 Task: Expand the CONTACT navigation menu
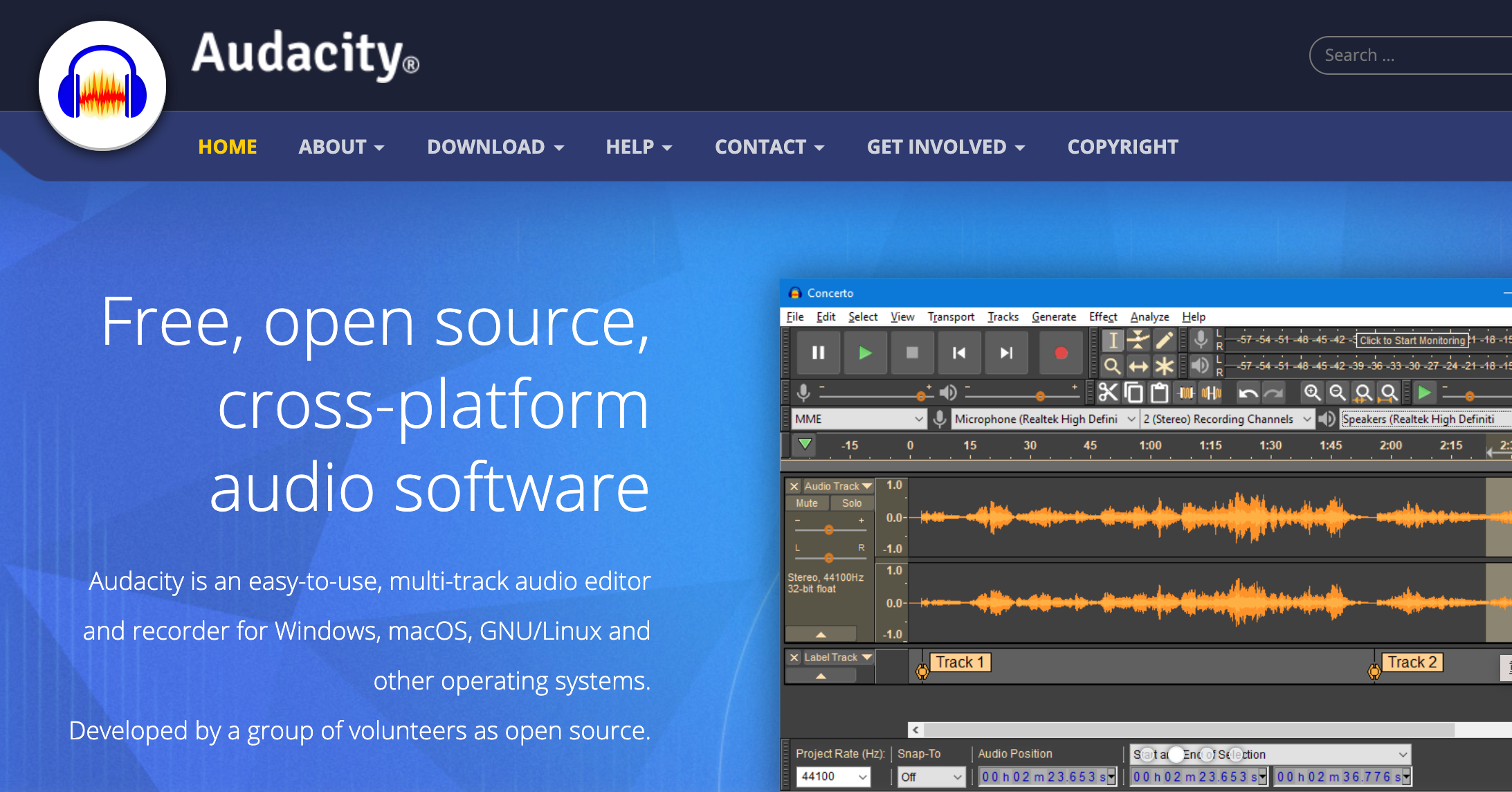[769, 147]
